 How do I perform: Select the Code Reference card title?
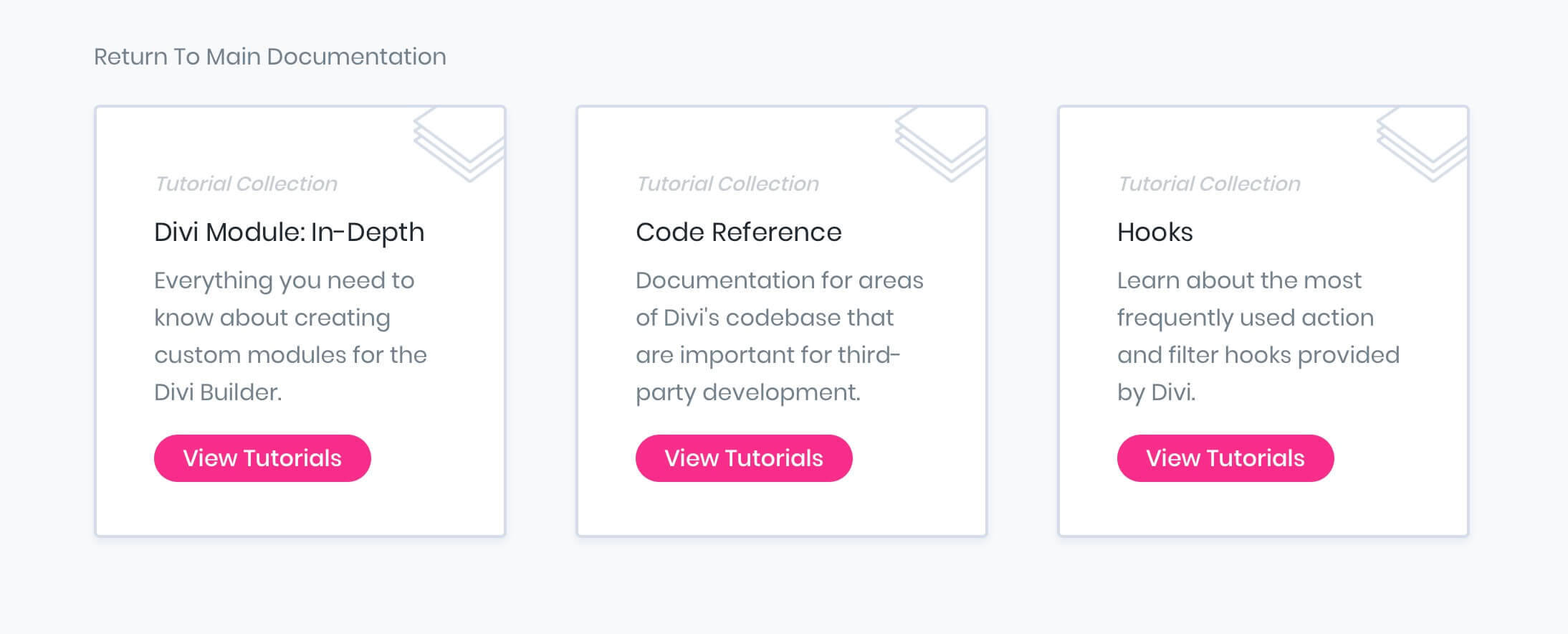pyautogui.click(x=738, y=232)
